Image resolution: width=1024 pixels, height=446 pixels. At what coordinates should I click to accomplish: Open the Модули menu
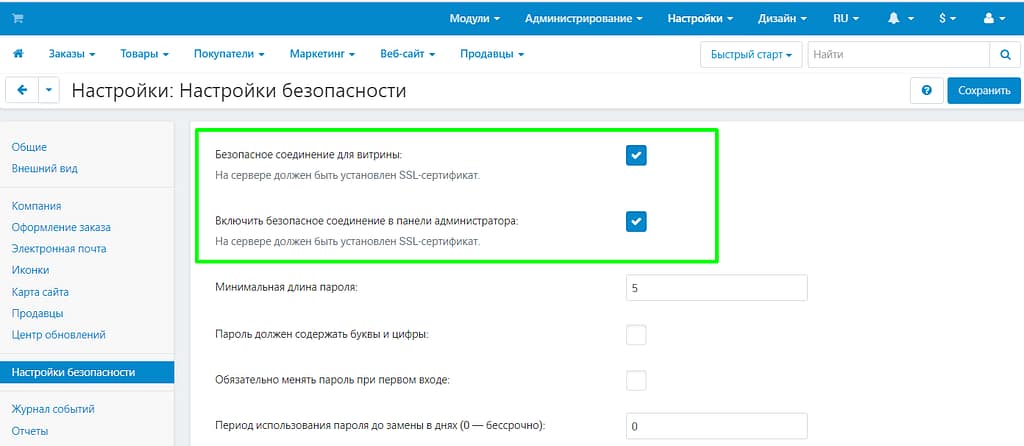click(474, 18)
